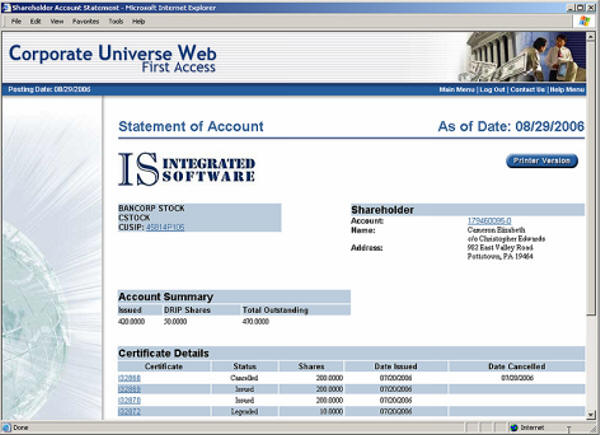
Task: Click the Issued value 420.0000
Action: (x=131, y=322)
